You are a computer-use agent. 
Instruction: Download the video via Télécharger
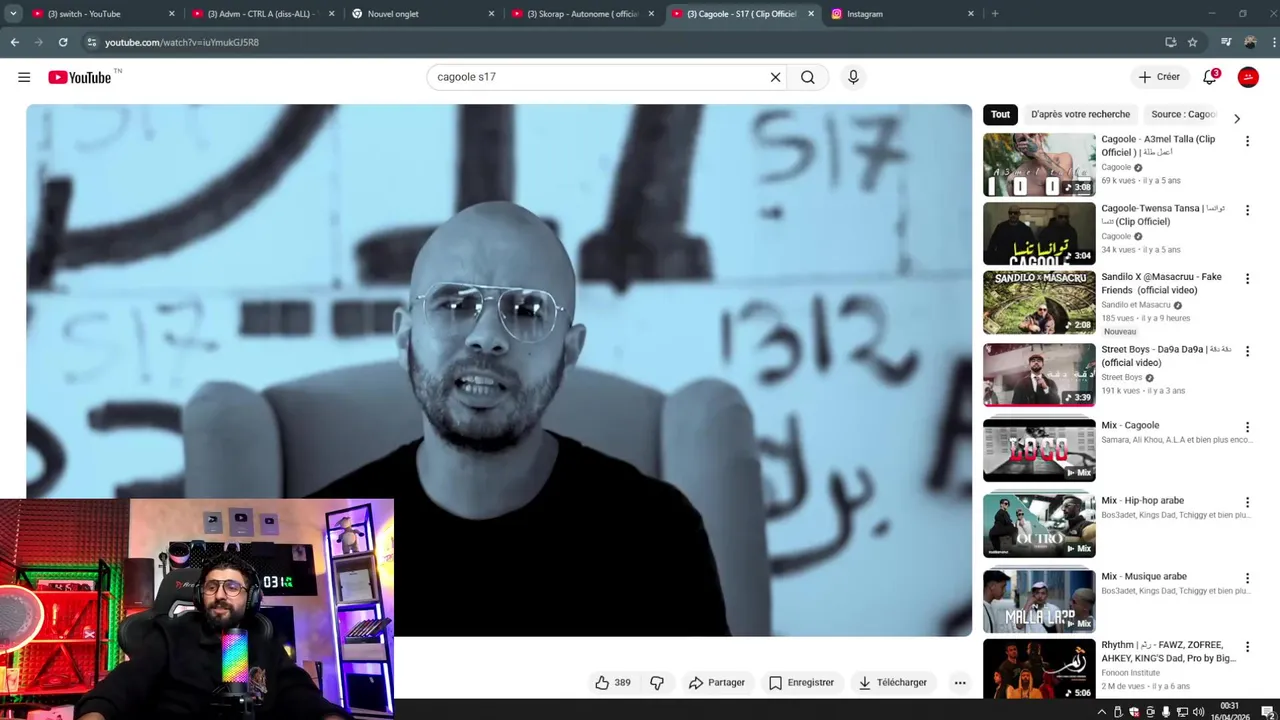893,683
